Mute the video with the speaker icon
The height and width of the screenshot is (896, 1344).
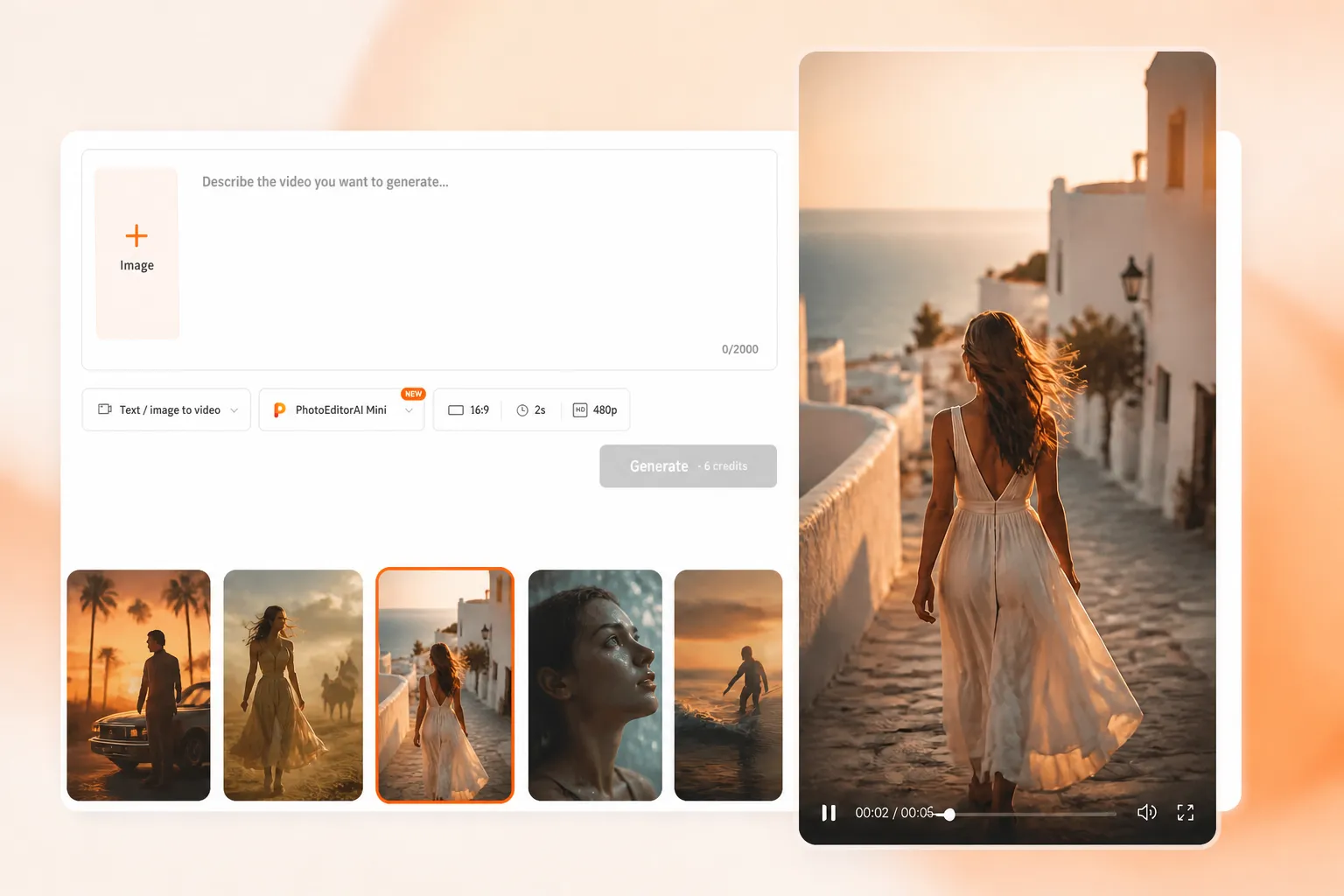click(x=1146, y=813)
